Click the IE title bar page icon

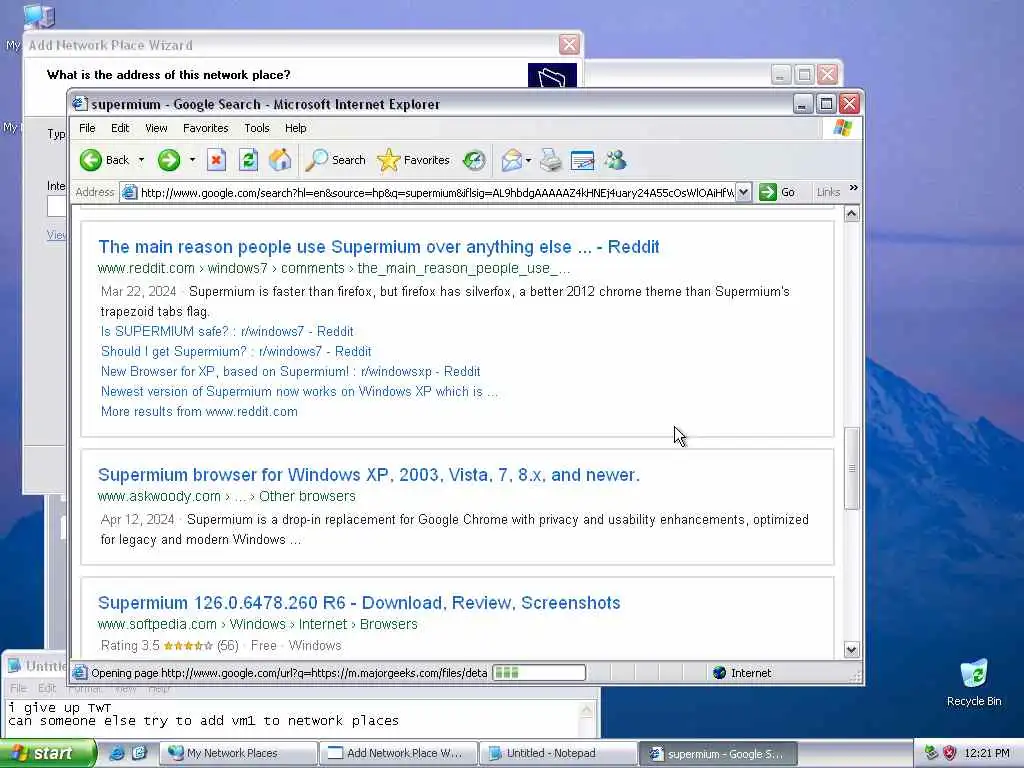80,104
